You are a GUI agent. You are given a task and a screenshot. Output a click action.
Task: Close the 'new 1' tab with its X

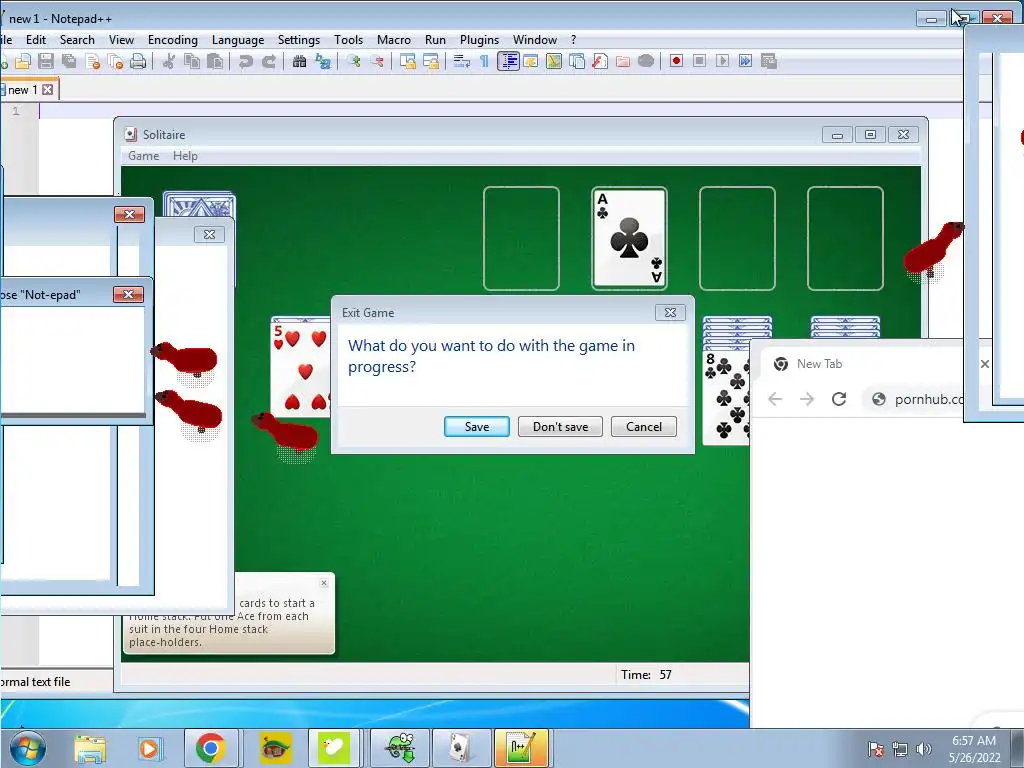(48, 89)
